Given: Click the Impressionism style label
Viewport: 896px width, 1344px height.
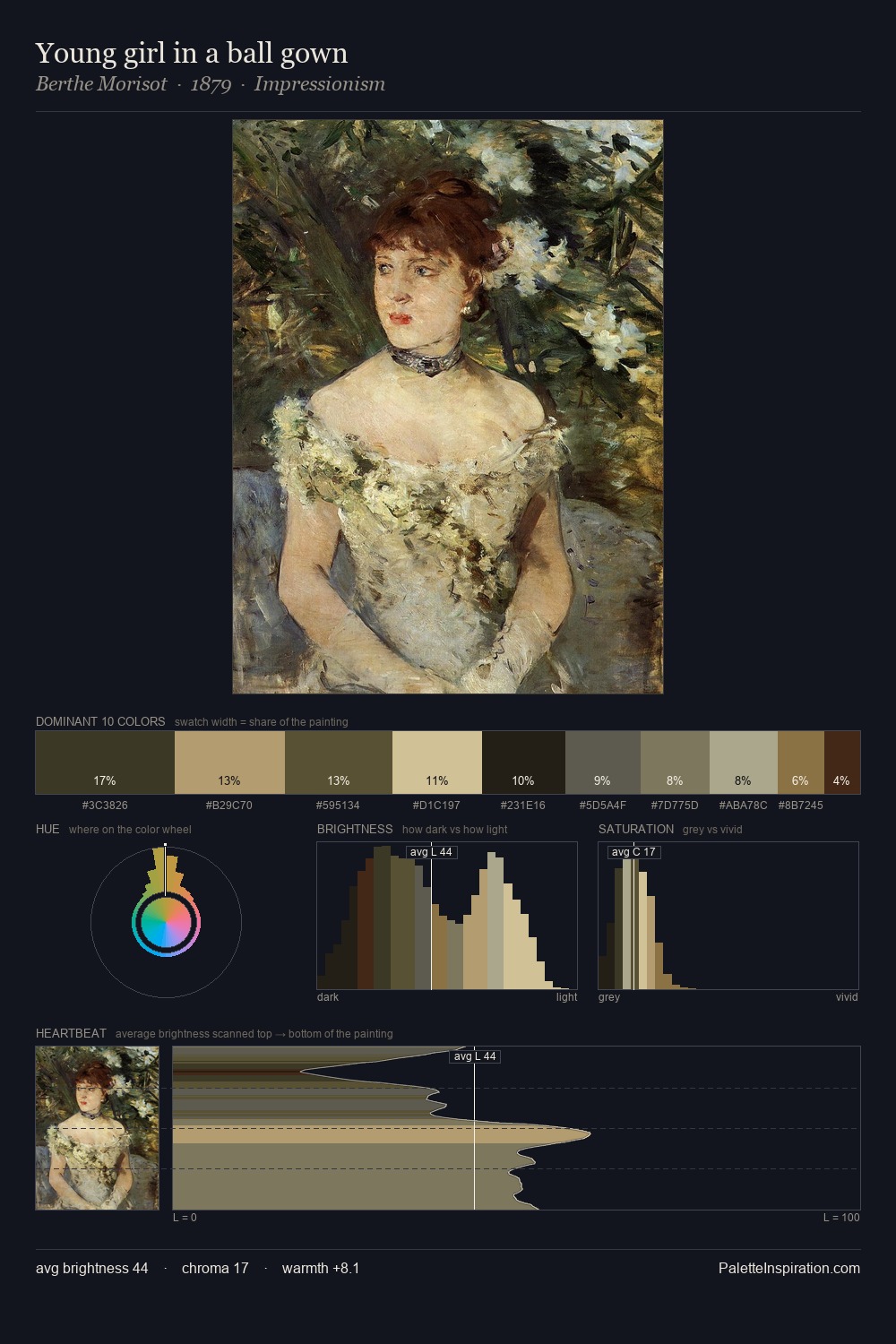Looking at the screenshot, I should tap(320, 84).
